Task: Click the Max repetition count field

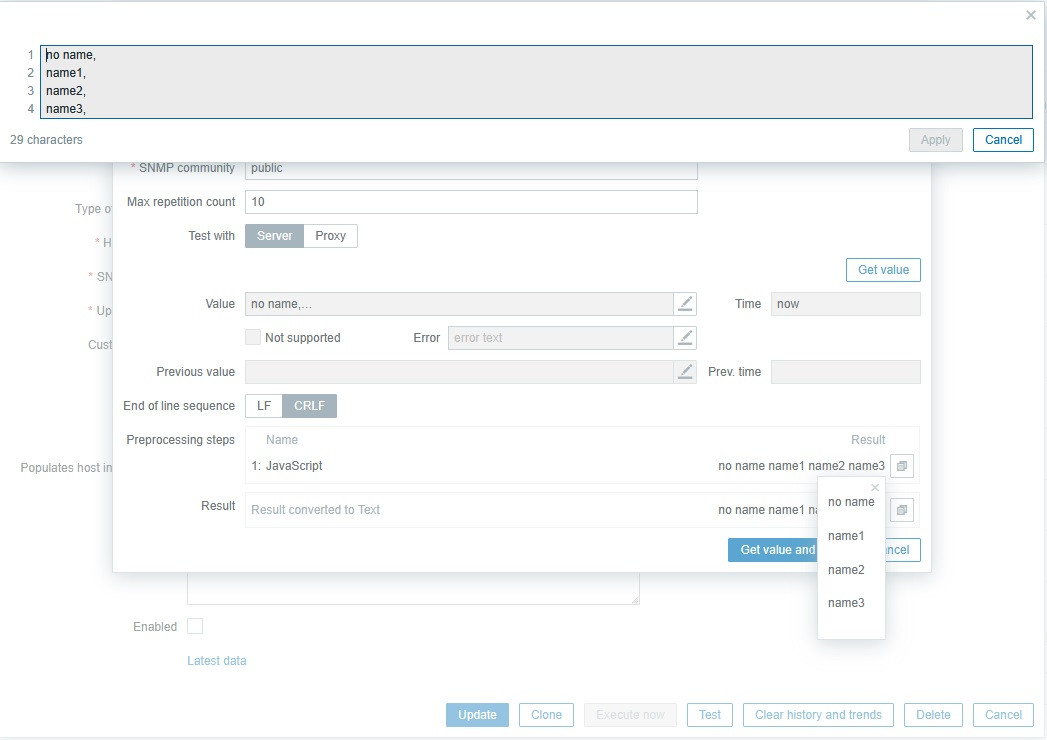Action: click(x=470, y=202)
